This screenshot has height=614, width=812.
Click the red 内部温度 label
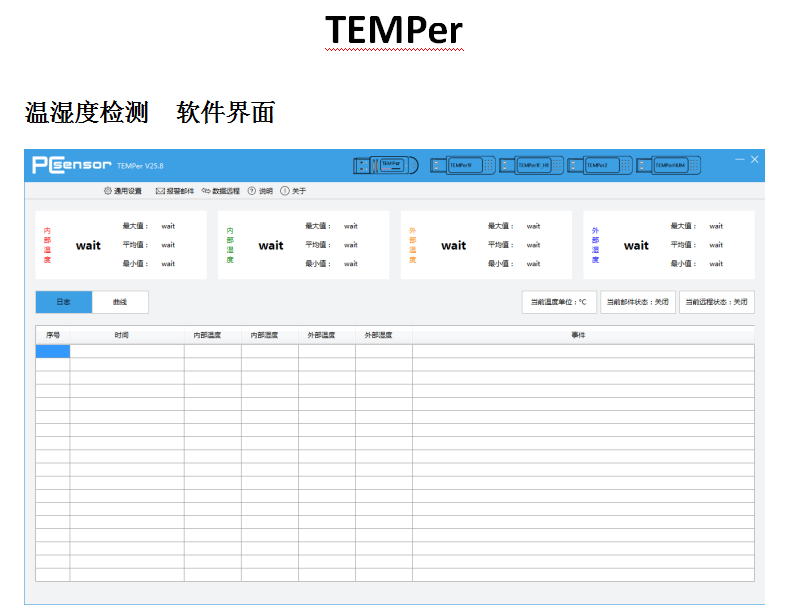tap(47, 245)
